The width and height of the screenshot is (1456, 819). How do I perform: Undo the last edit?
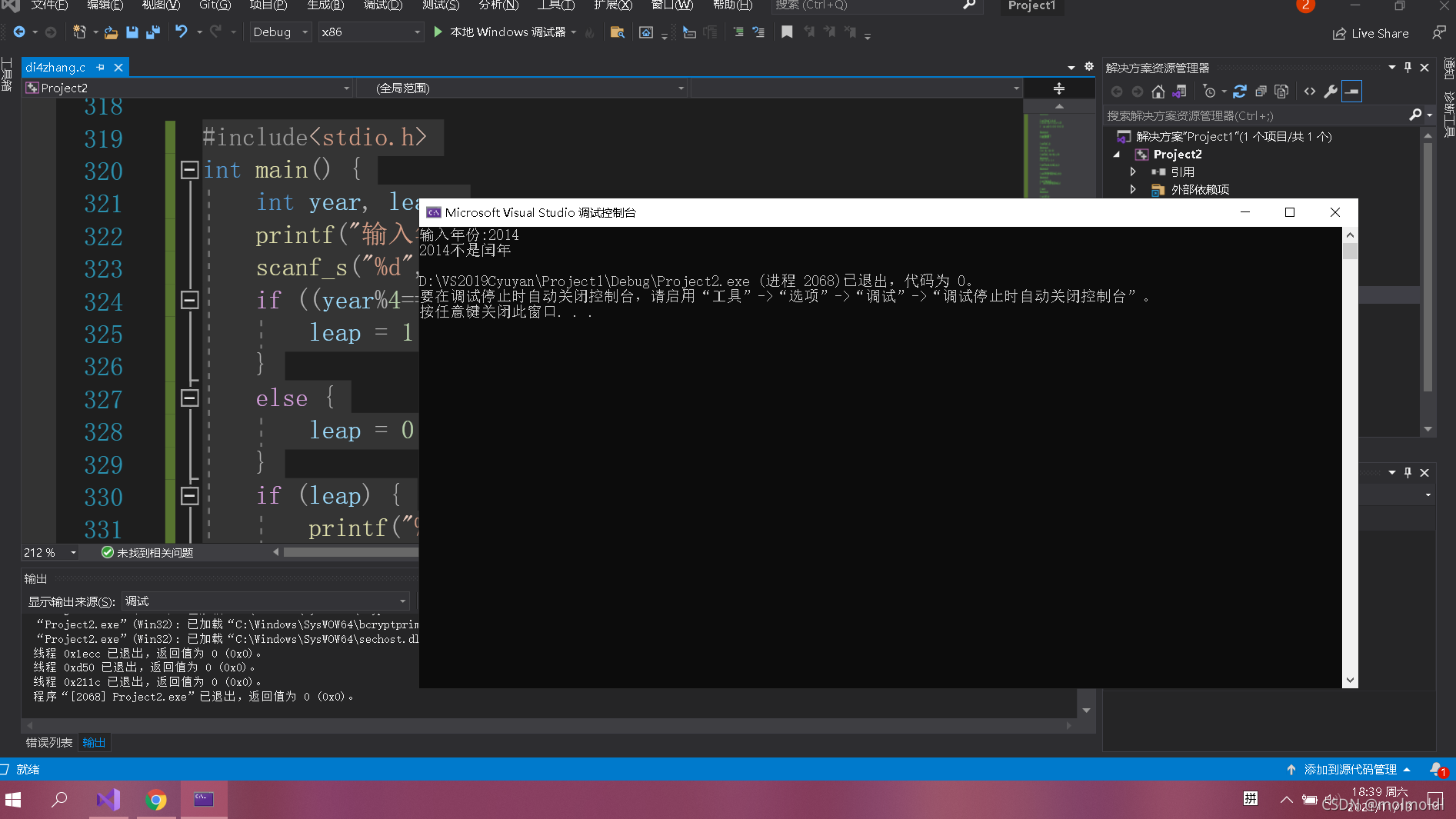click(x=181, y=32)
